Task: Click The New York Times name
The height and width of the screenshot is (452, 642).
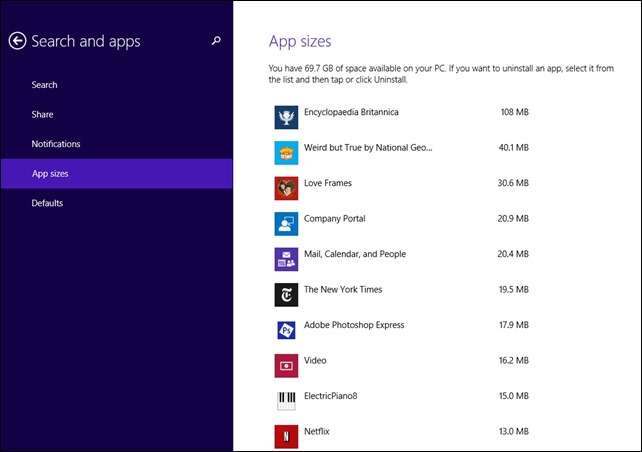Action: [x=343, y=289]
